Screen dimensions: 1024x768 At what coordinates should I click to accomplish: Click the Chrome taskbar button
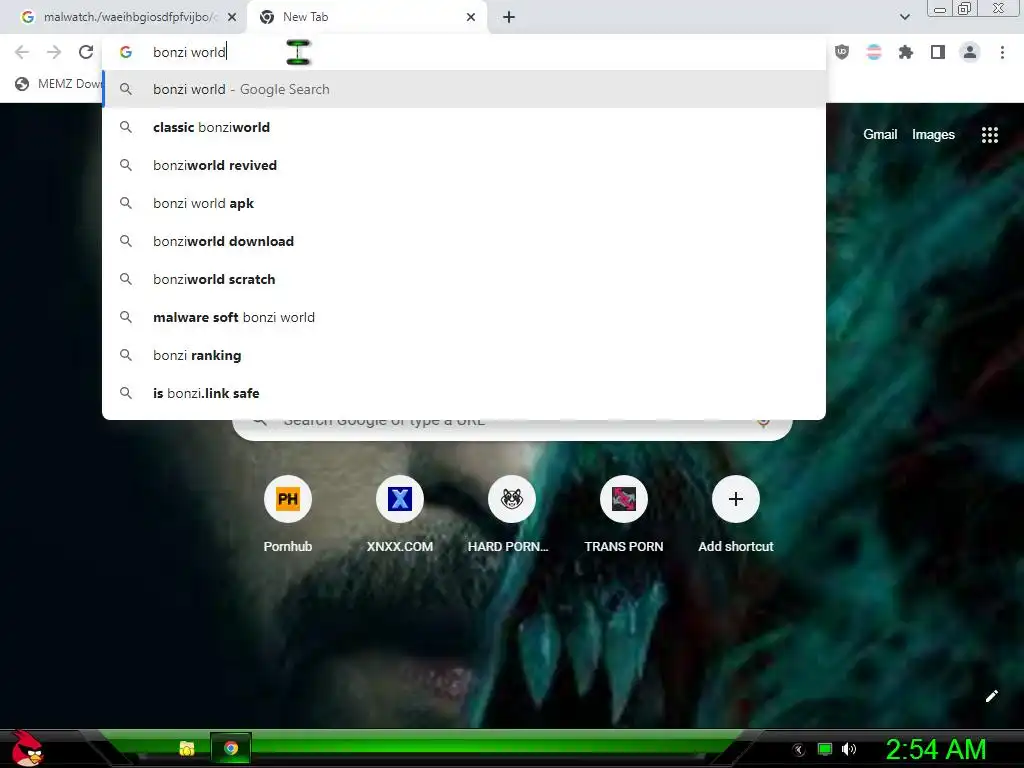tap(231, 748)
